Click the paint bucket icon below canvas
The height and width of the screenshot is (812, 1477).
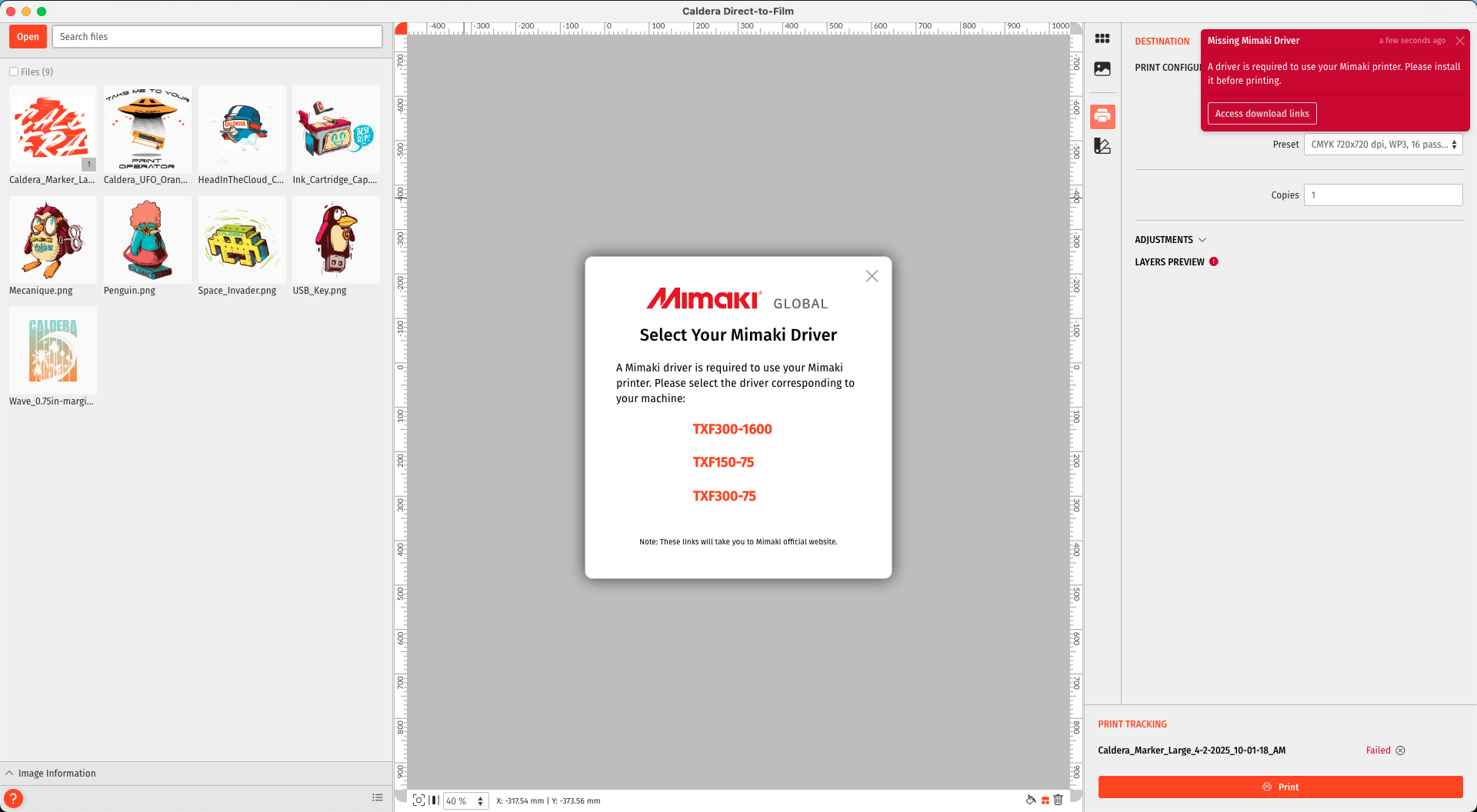click(1031, 800)
